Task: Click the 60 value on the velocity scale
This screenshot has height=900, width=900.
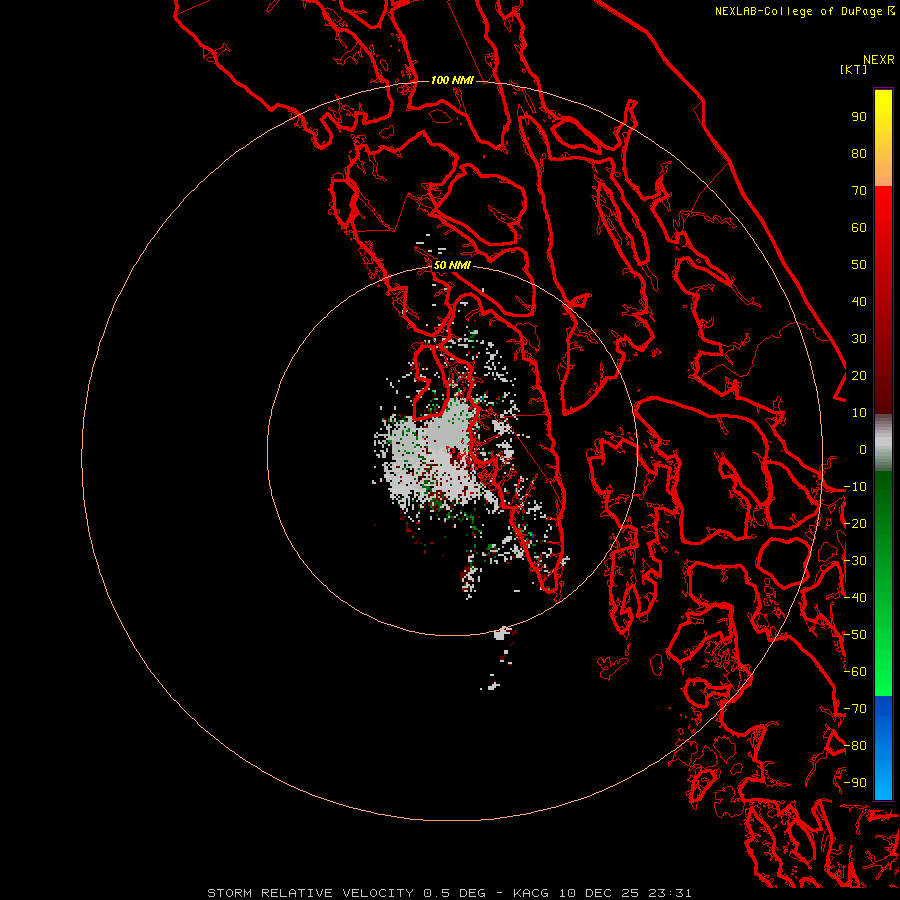Action: 859,228
